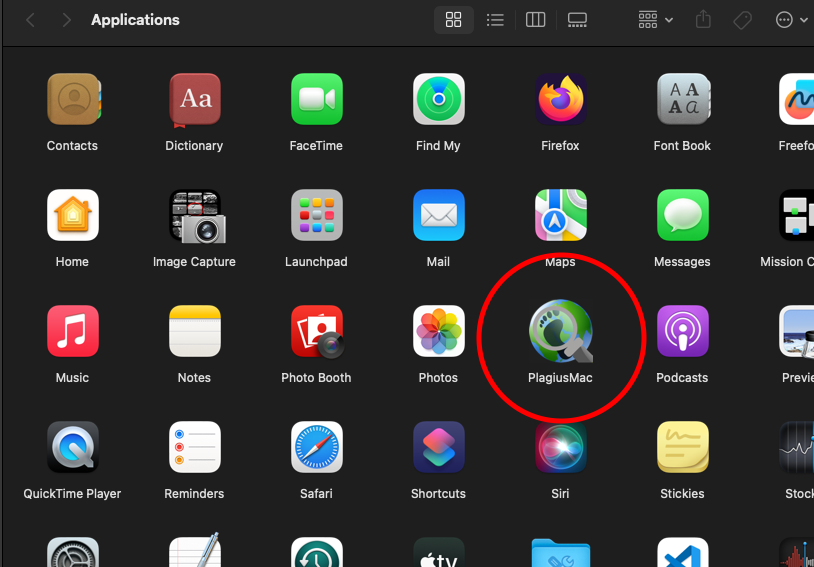Image resolution: width=814 pixels, height=567 pixels.
Task: Open the PlagiusMac application
Action: (560, 332)
